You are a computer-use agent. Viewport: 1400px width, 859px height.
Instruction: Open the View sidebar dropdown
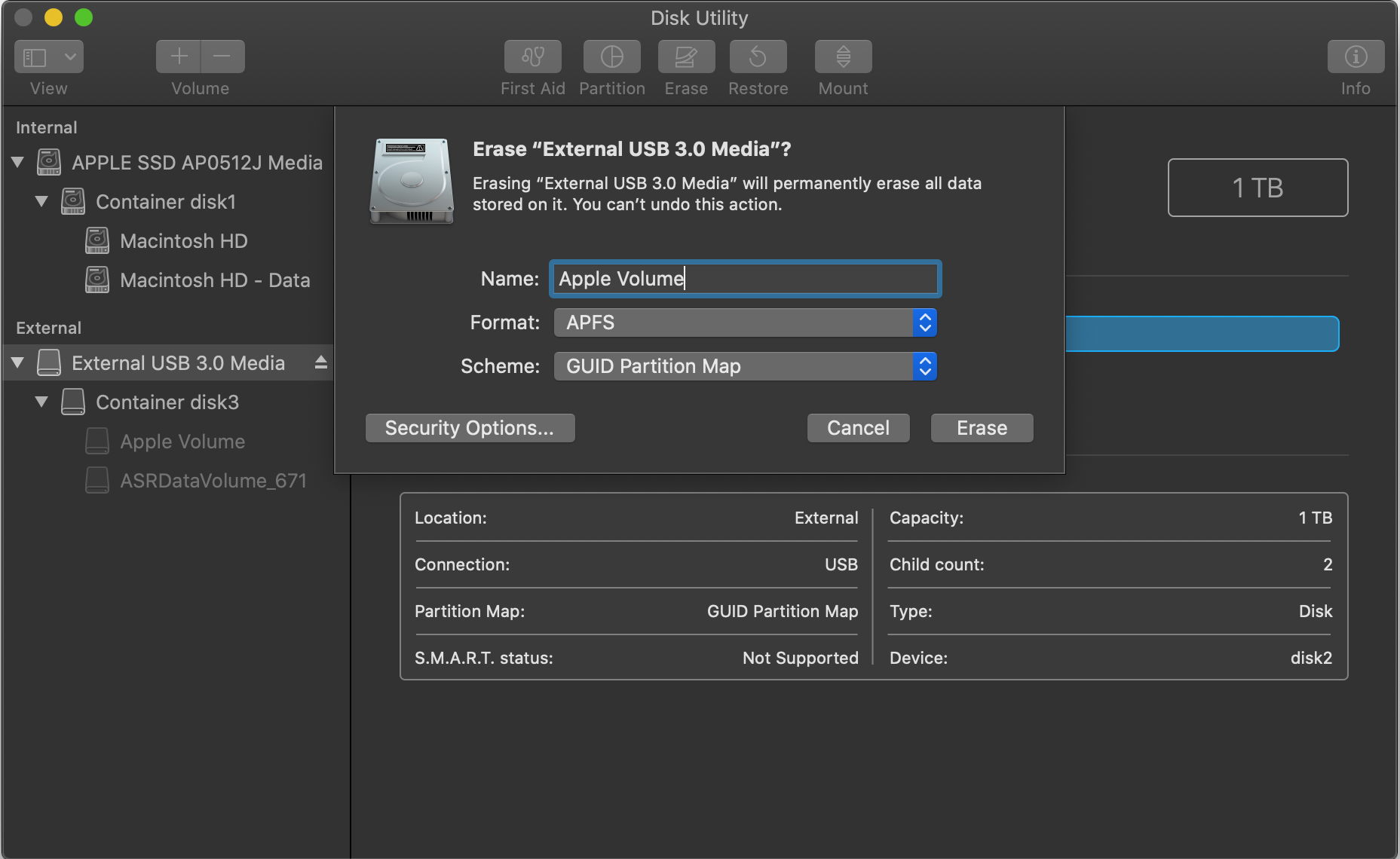49,57
